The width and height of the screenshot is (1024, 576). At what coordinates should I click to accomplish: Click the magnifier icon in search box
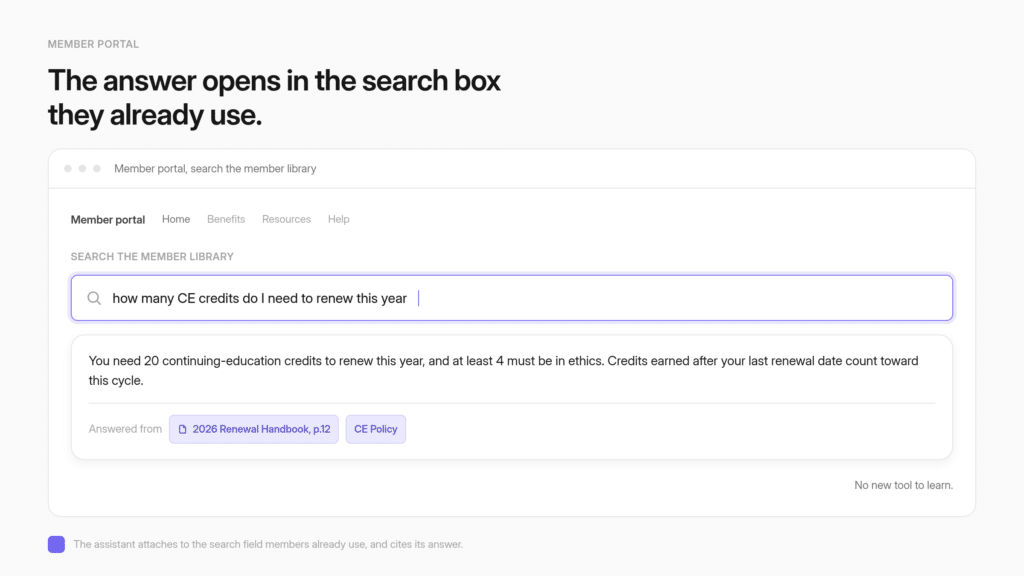coord(94,298)
